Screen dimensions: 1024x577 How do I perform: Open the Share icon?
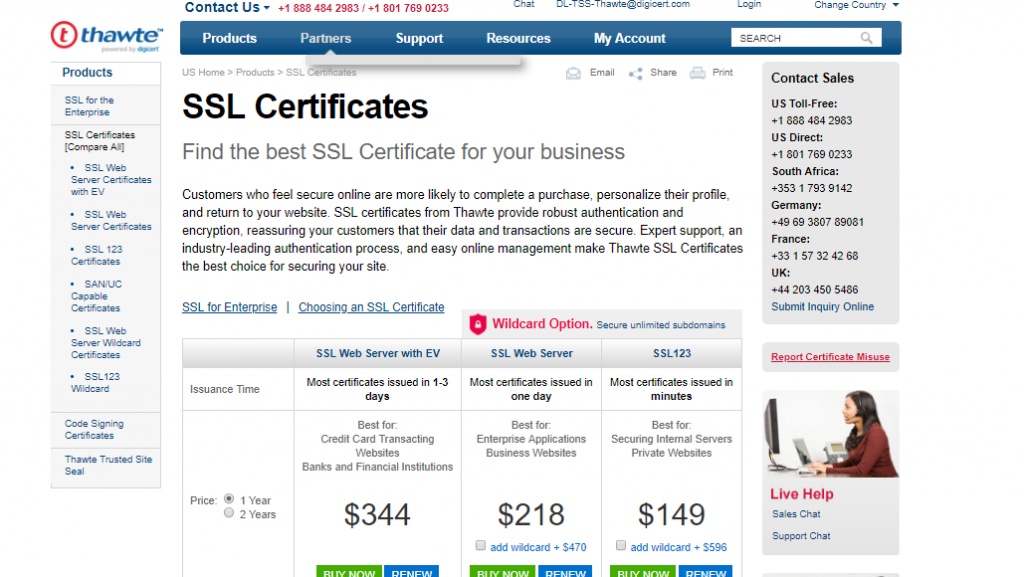(636, 73)
